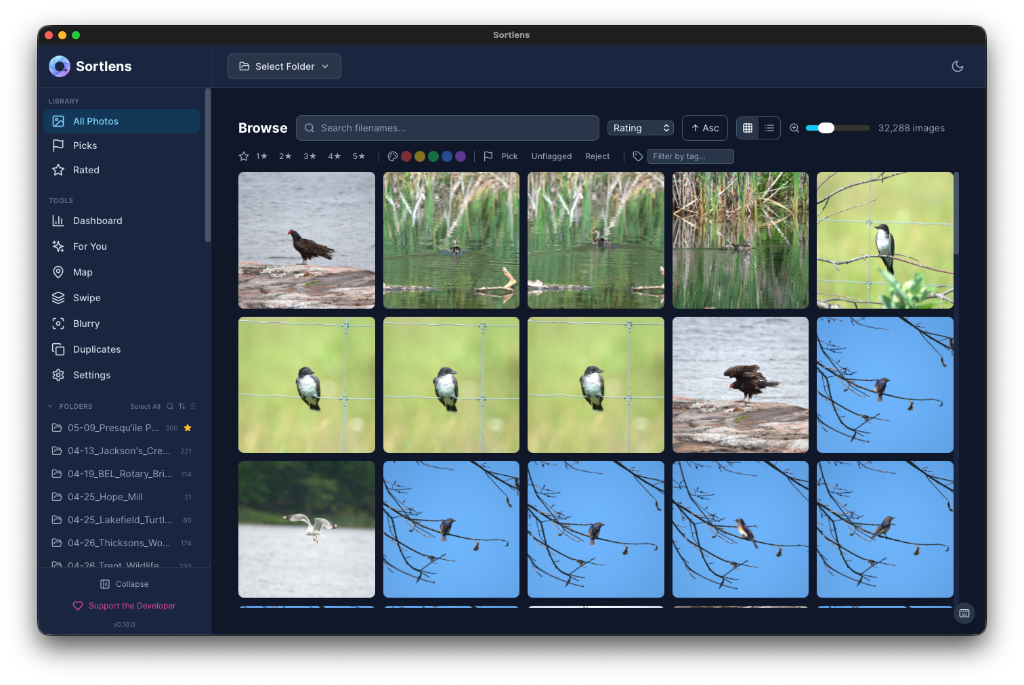
Task: Open Support the Developer link
Action: tap(124, 605)
